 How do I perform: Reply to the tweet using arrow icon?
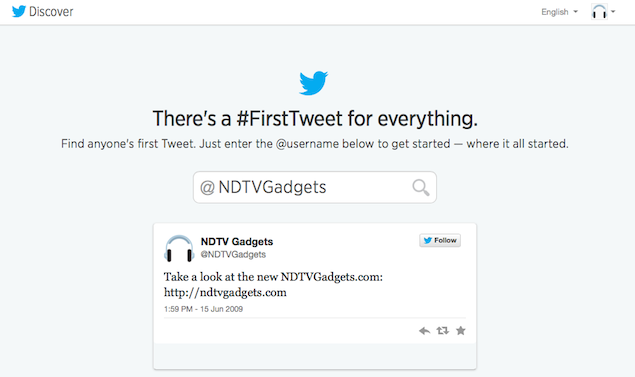tap(424, 331)
